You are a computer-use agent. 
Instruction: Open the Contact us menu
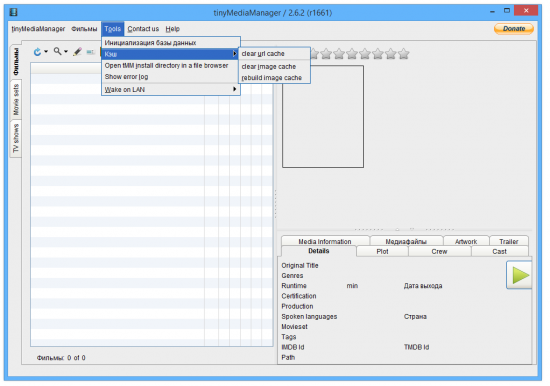143,29
